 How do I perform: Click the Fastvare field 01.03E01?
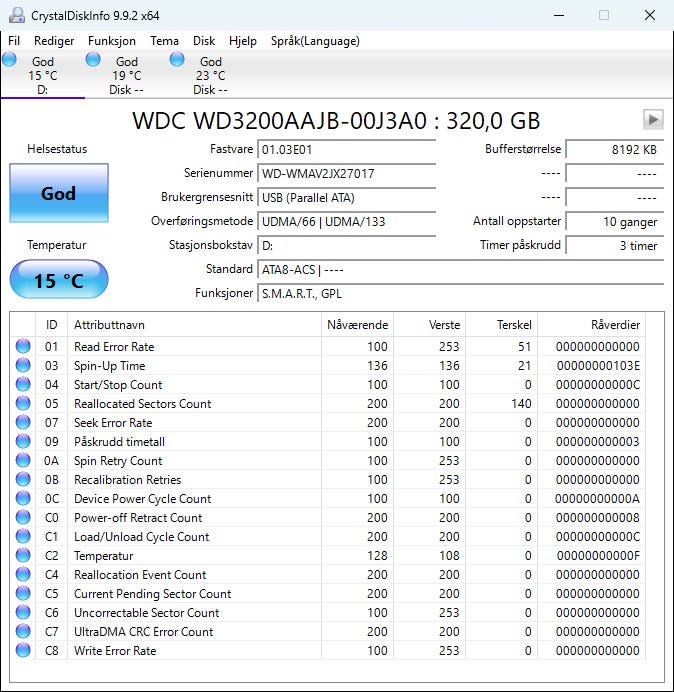346,150
